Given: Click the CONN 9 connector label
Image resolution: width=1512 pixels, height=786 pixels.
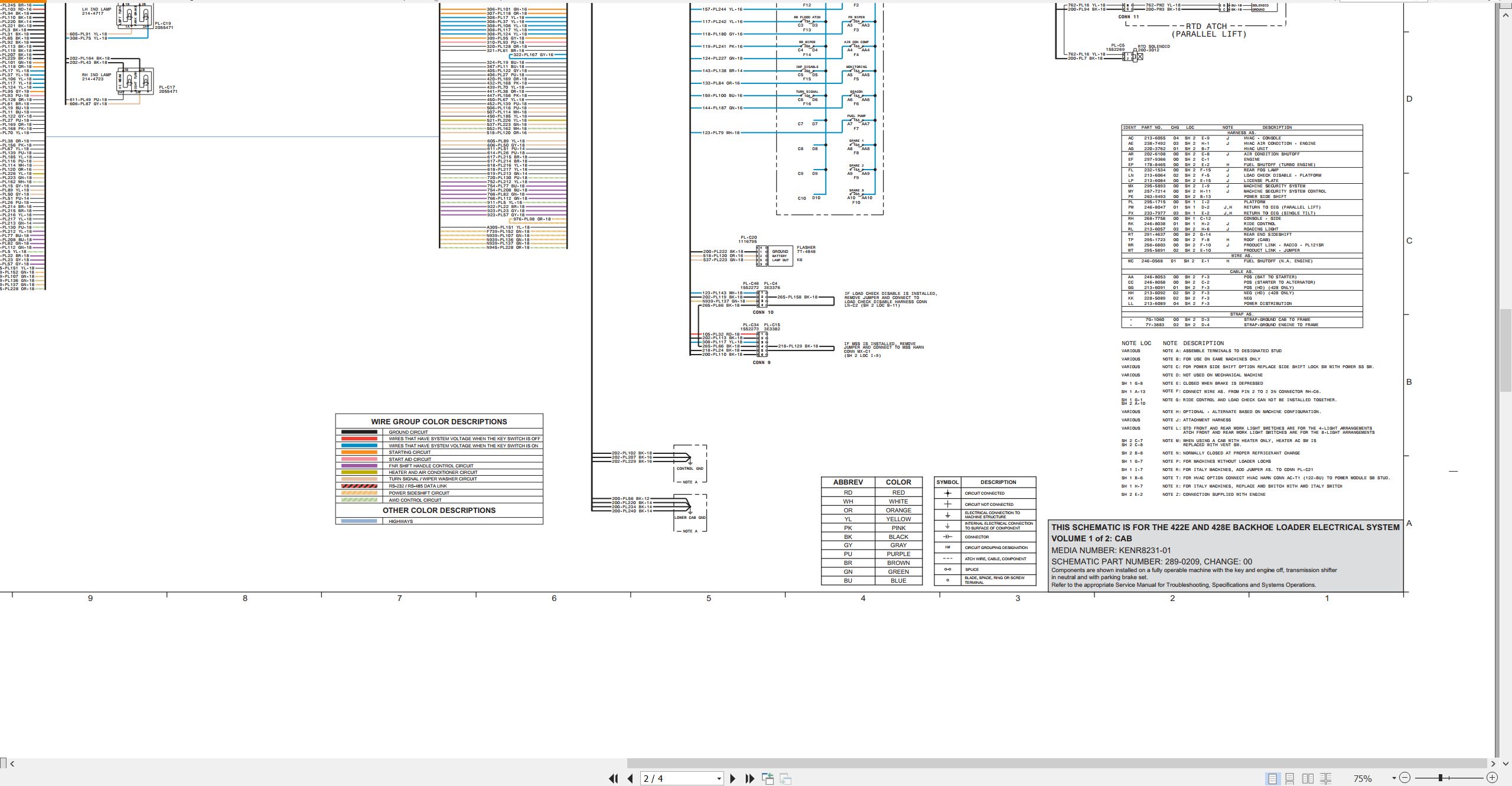Looking at the screenshot, I should point(761,362).
